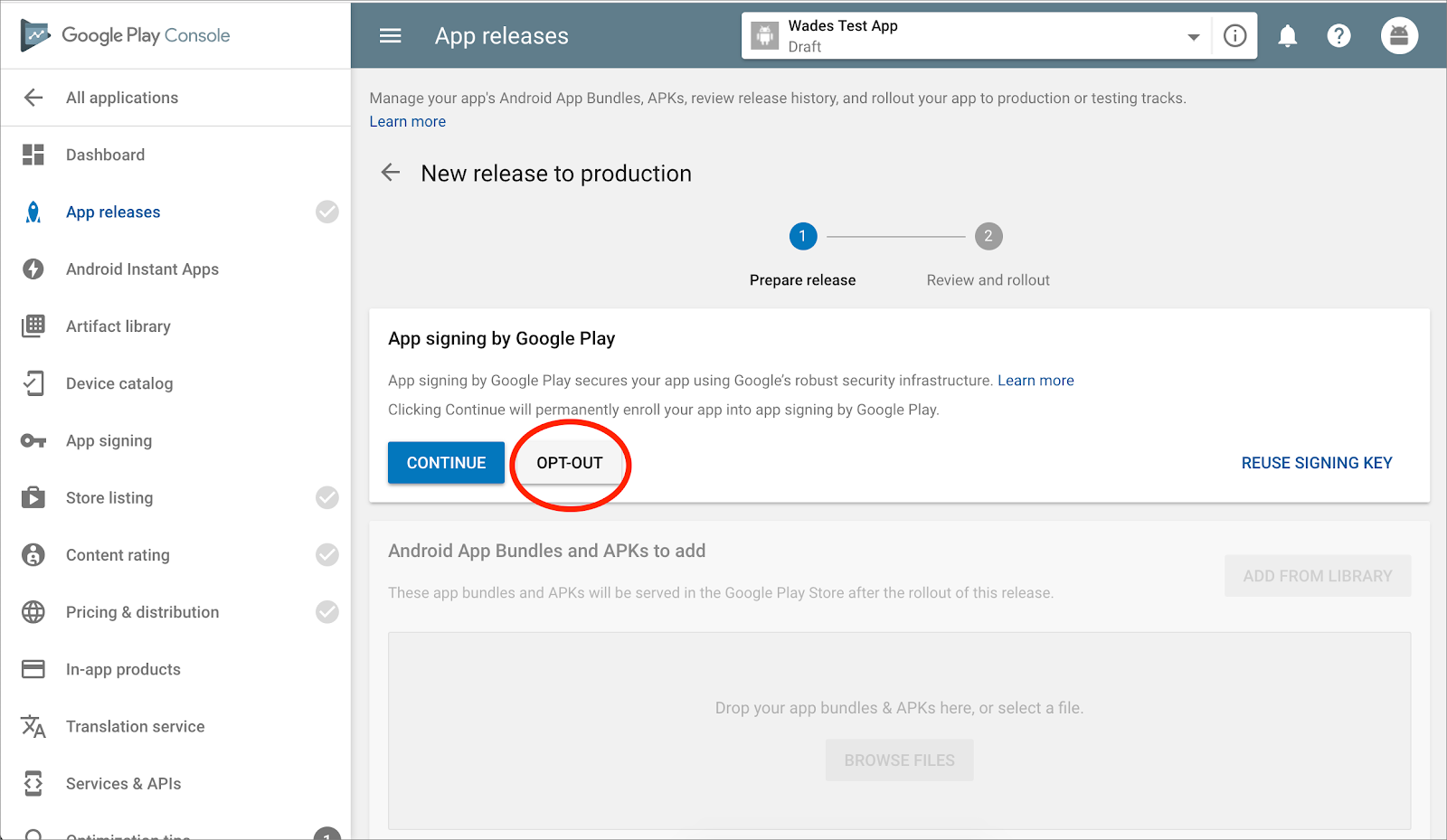Click the CONTINUE button
The image size is (1447, 840).
click(x=446, y=462)
